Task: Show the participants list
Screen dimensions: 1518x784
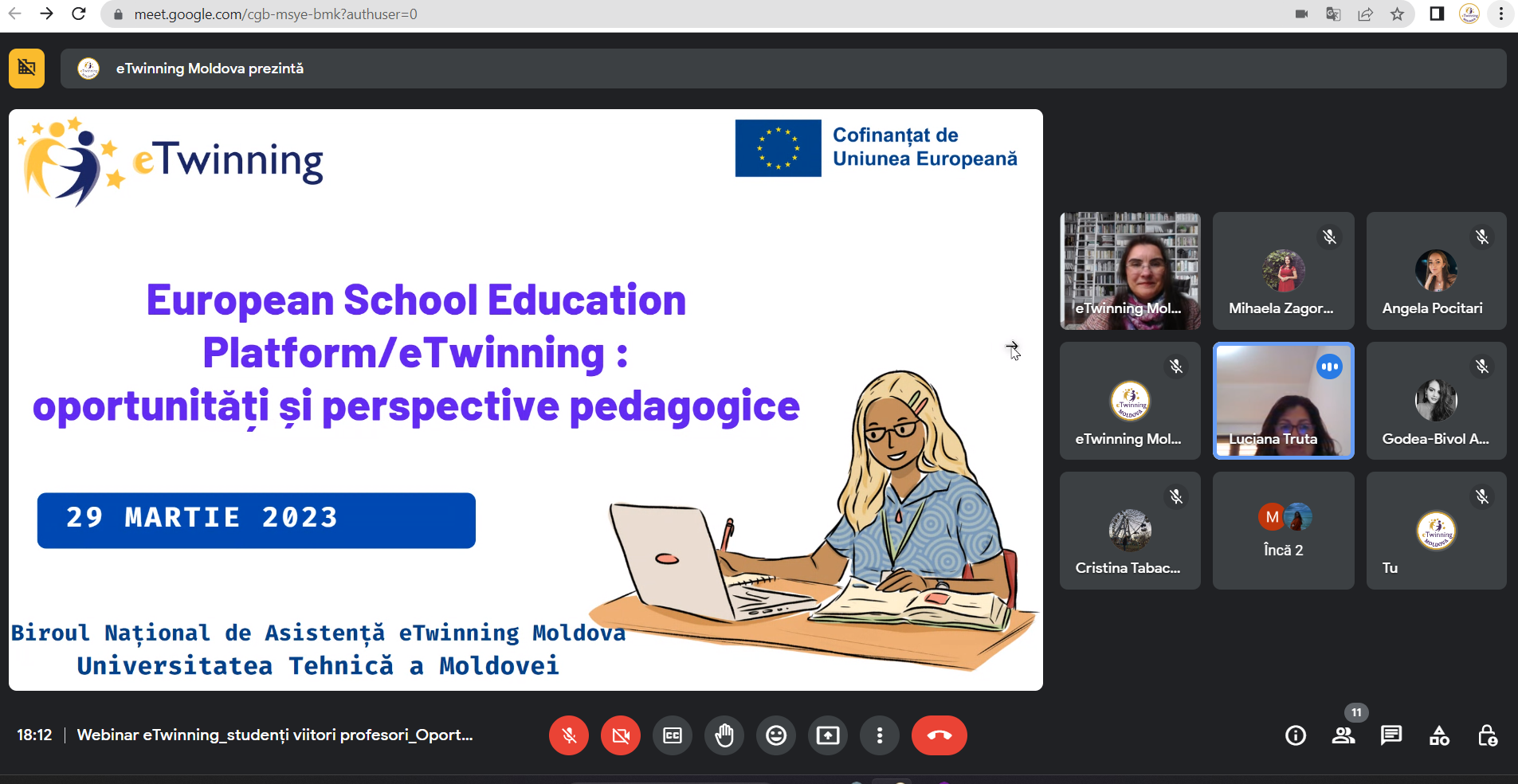Action: pyautogui.click(x=1343, y=735)
